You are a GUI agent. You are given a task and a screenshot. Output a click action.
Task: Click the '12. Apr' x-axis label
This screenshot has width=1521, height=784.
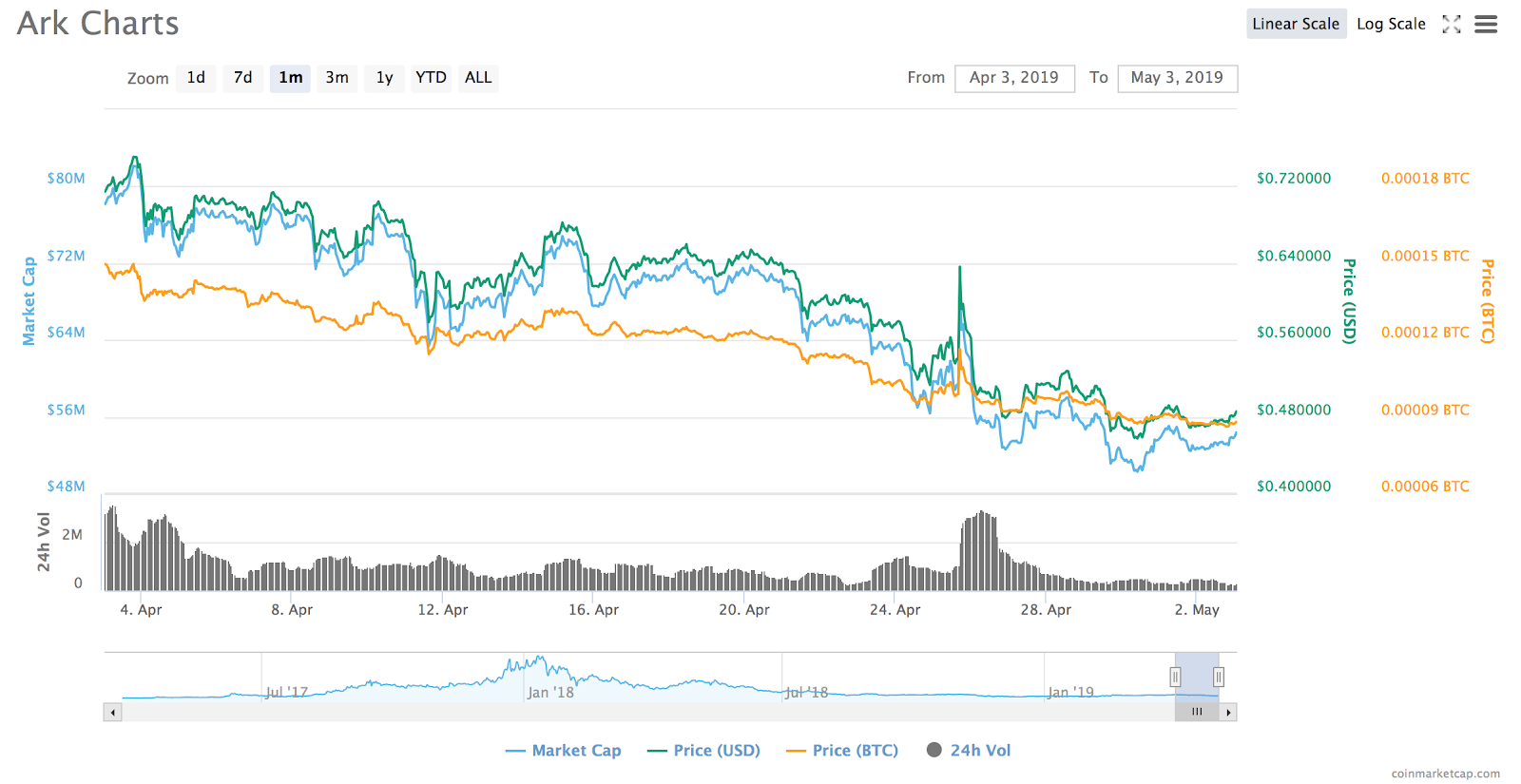click(443, 610)
